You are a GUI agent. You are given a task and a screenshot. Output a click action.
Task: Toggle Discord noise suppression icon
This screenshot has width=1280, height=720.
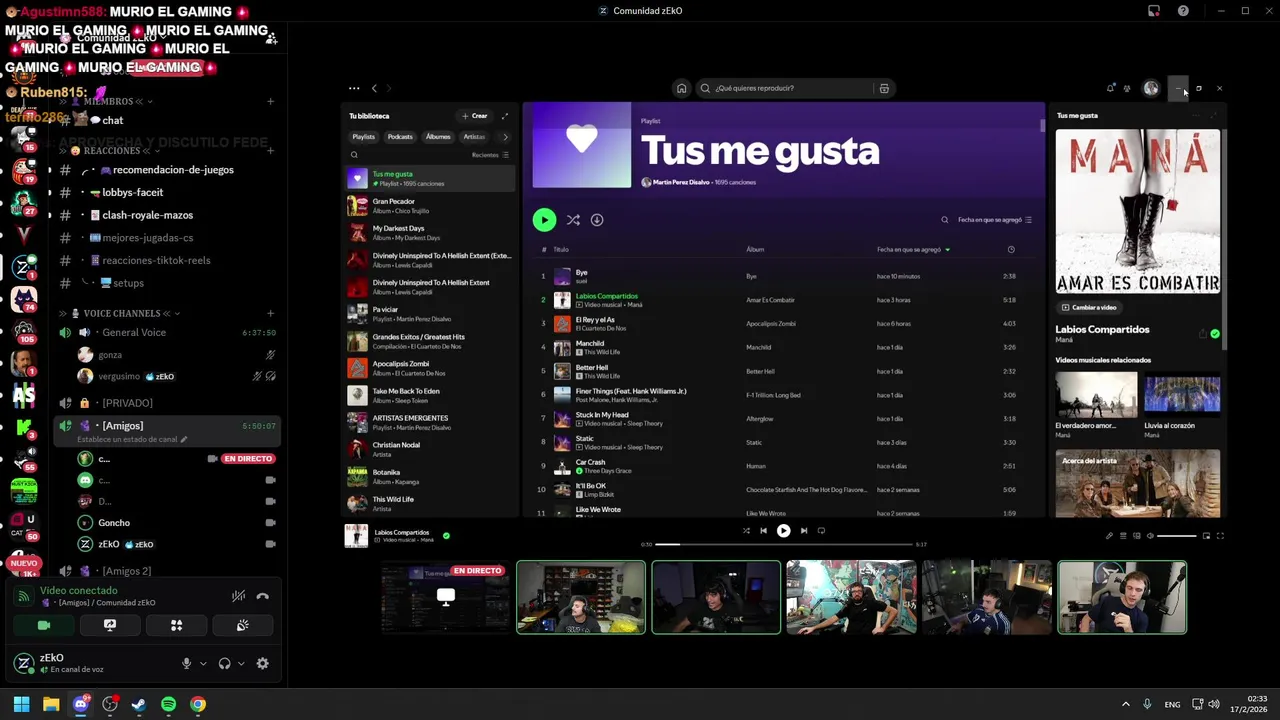point(238,596)
